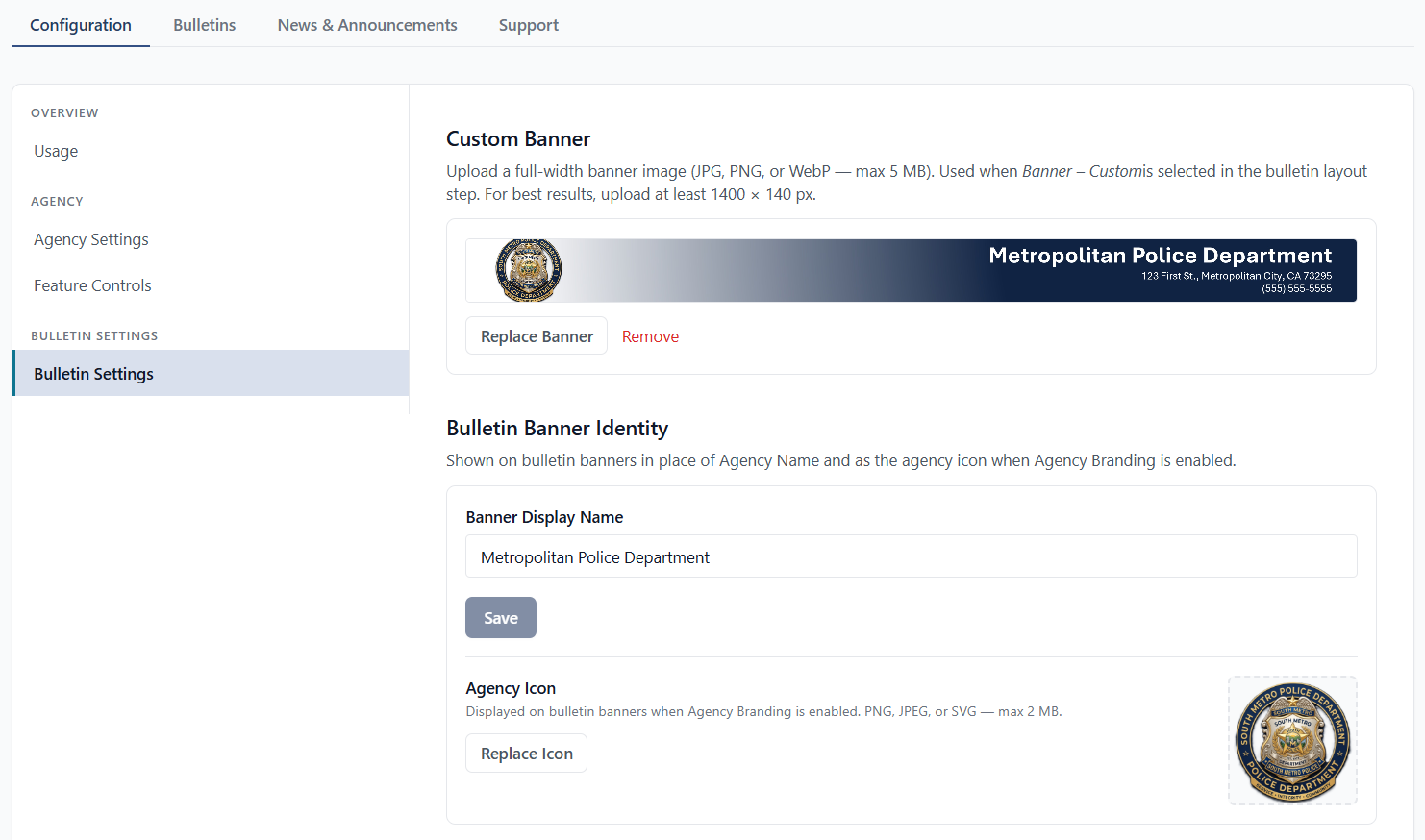Click the Replace Icon button
Viewport: 1425px width, 840px height.
coord(527,754)
